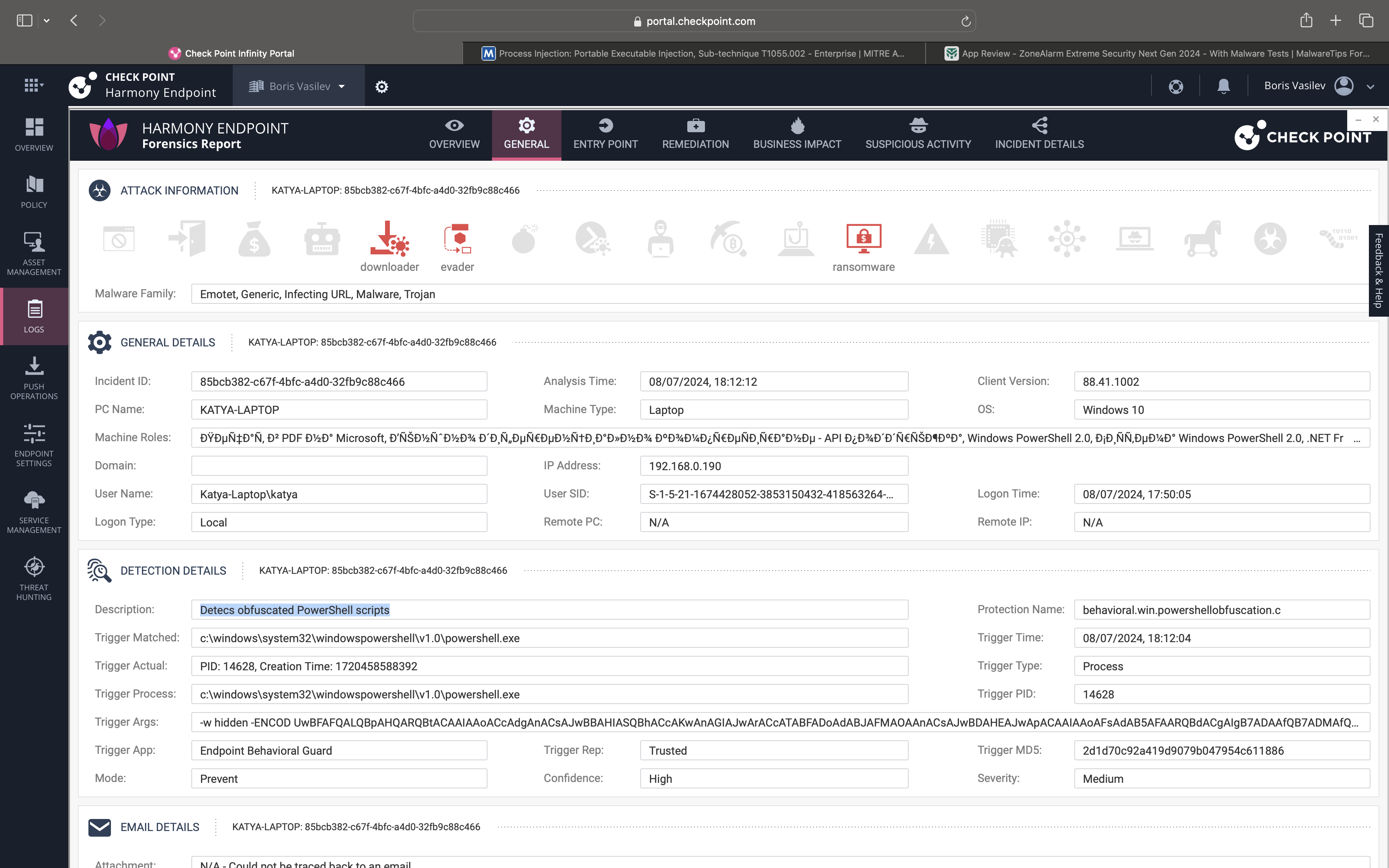Open the Incident Details tab
This screenshot has width=1389, height=868.
1039,135
